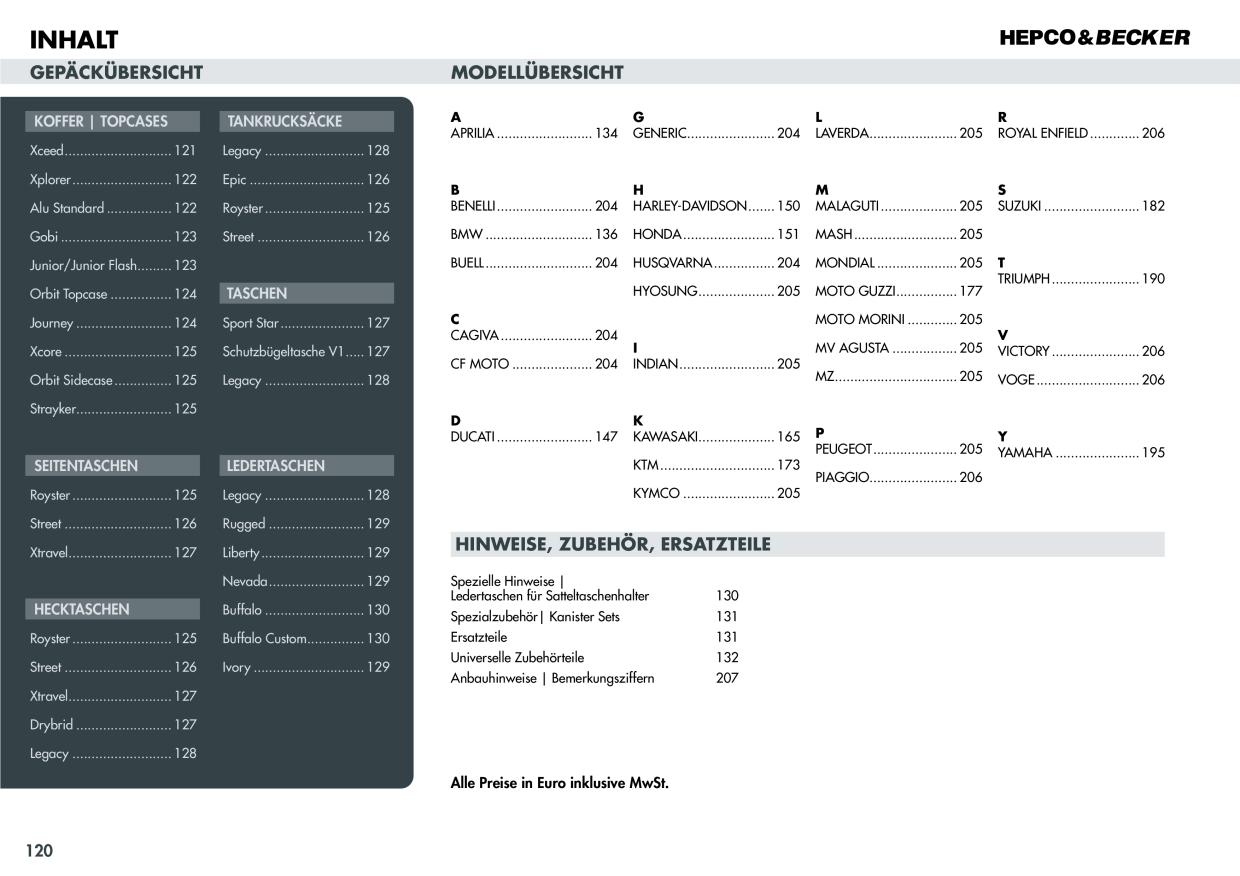The width and height of the screenshot is (1240, 876).
Task: Open the Liberty entry
Action: [x=306, y=552]
